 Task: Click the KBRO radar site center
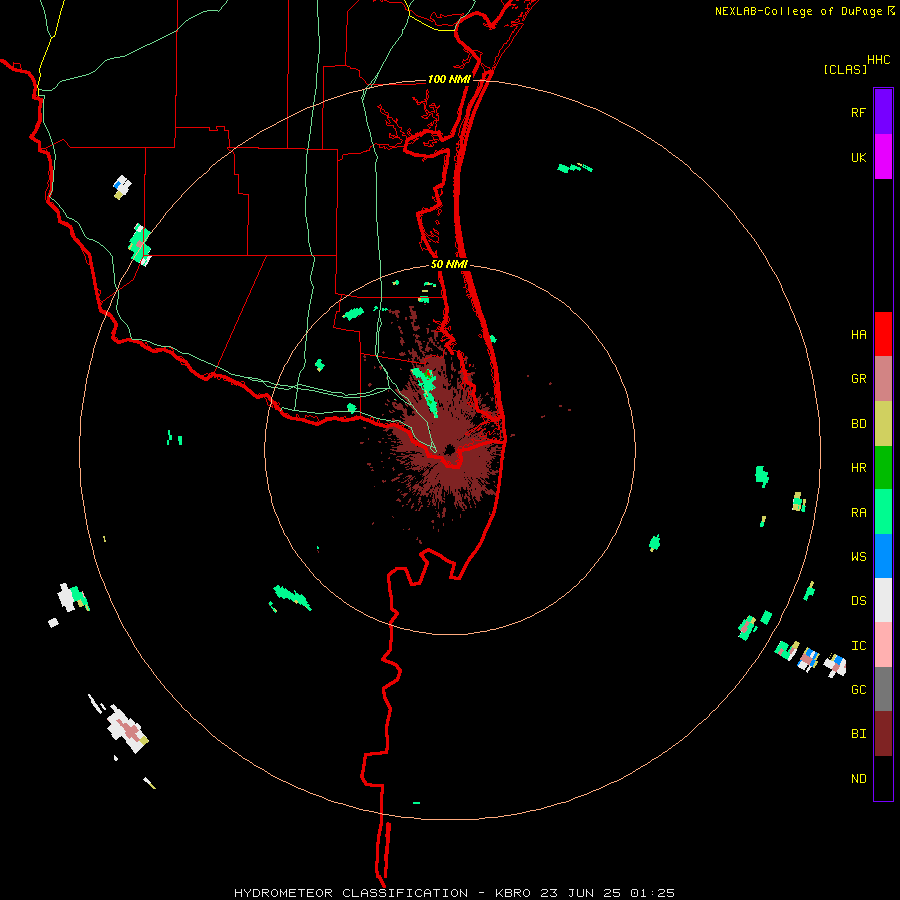coord(449,449)
